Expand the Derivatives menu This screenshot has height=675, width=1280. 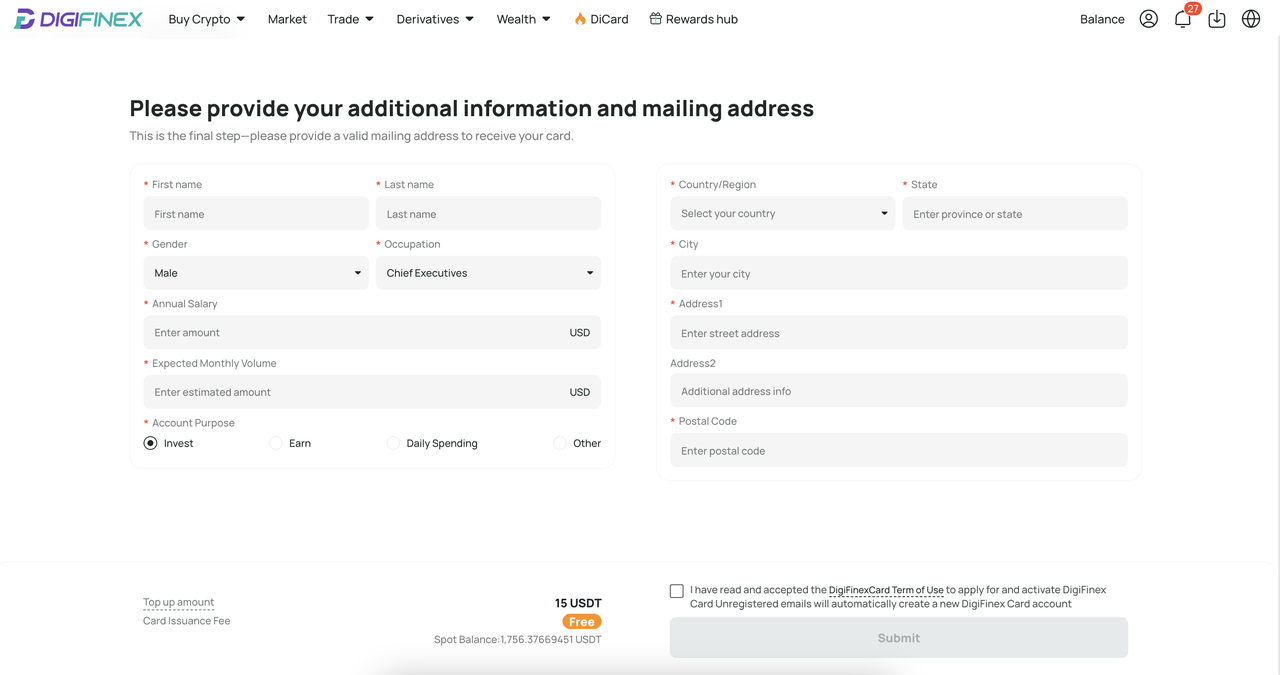435,19
